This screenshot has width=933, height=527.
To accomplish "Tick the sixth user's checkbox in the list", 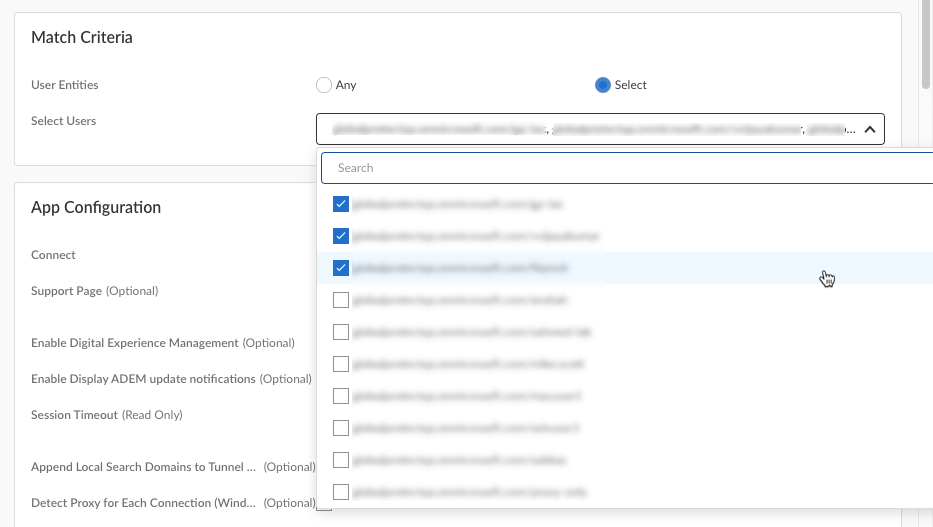I will [x=341, y=364].
